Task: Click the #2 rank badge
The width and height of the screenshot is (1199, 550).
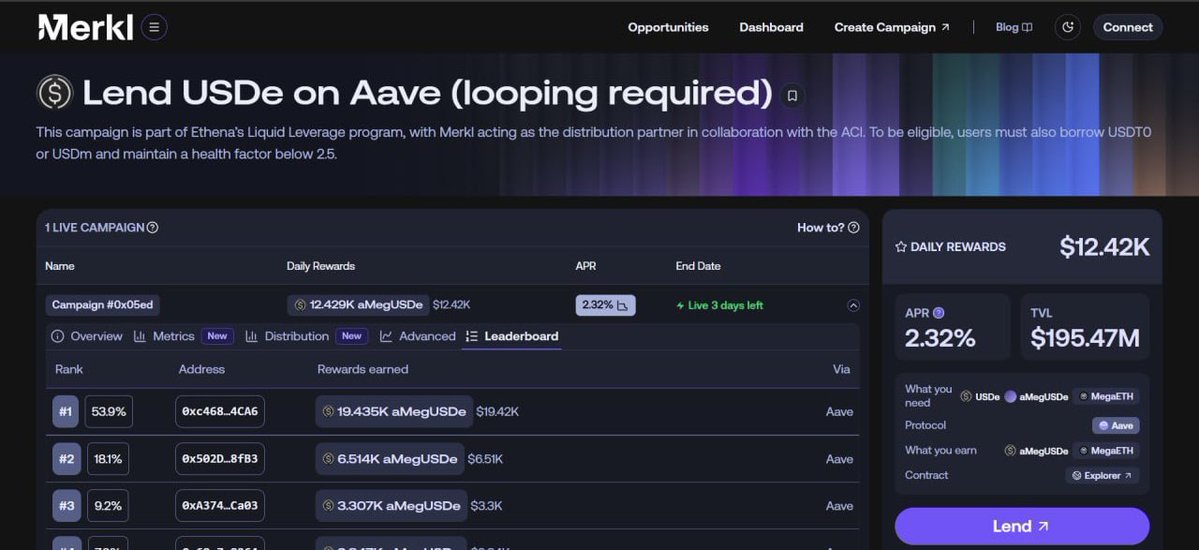Action: pos(67,459)
